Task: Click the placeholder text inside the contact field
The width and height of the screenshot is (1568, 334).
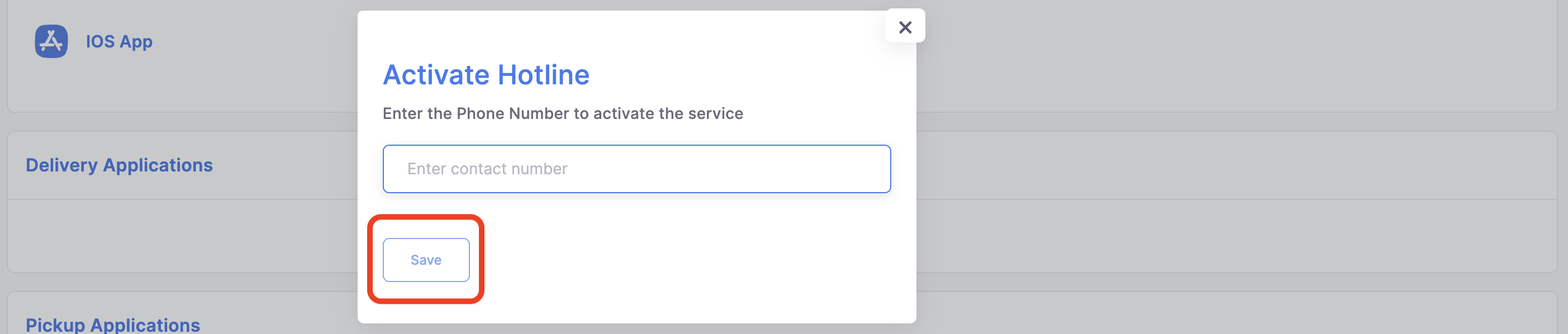Action: pyautogui.click(x=487, y=169)
